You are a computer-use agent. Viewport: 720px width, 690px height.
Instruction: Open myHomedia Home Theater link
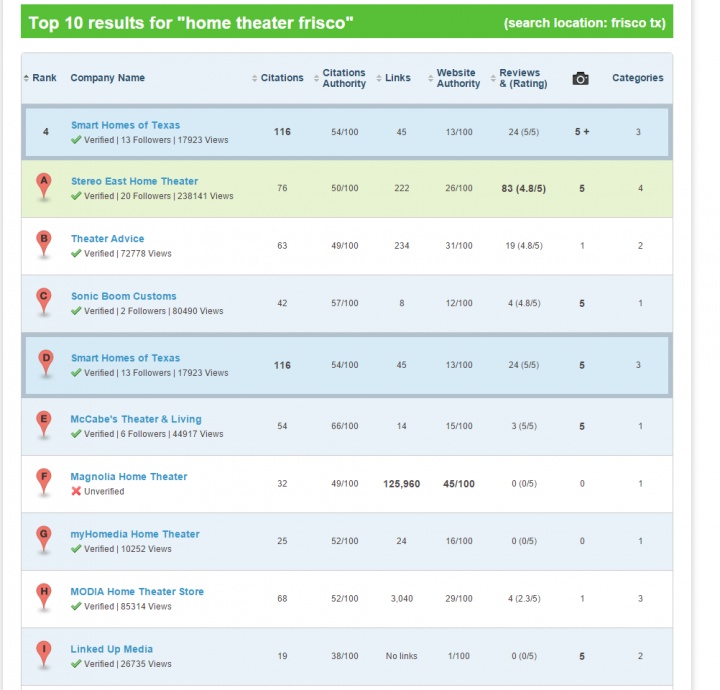pos(135,534)
